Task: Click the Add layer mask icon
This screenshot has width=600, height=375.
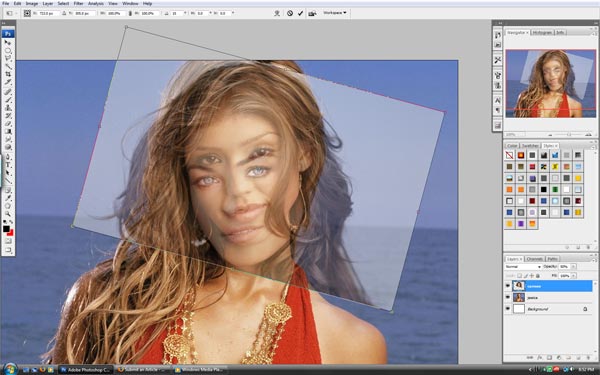Action: [549, 358]
